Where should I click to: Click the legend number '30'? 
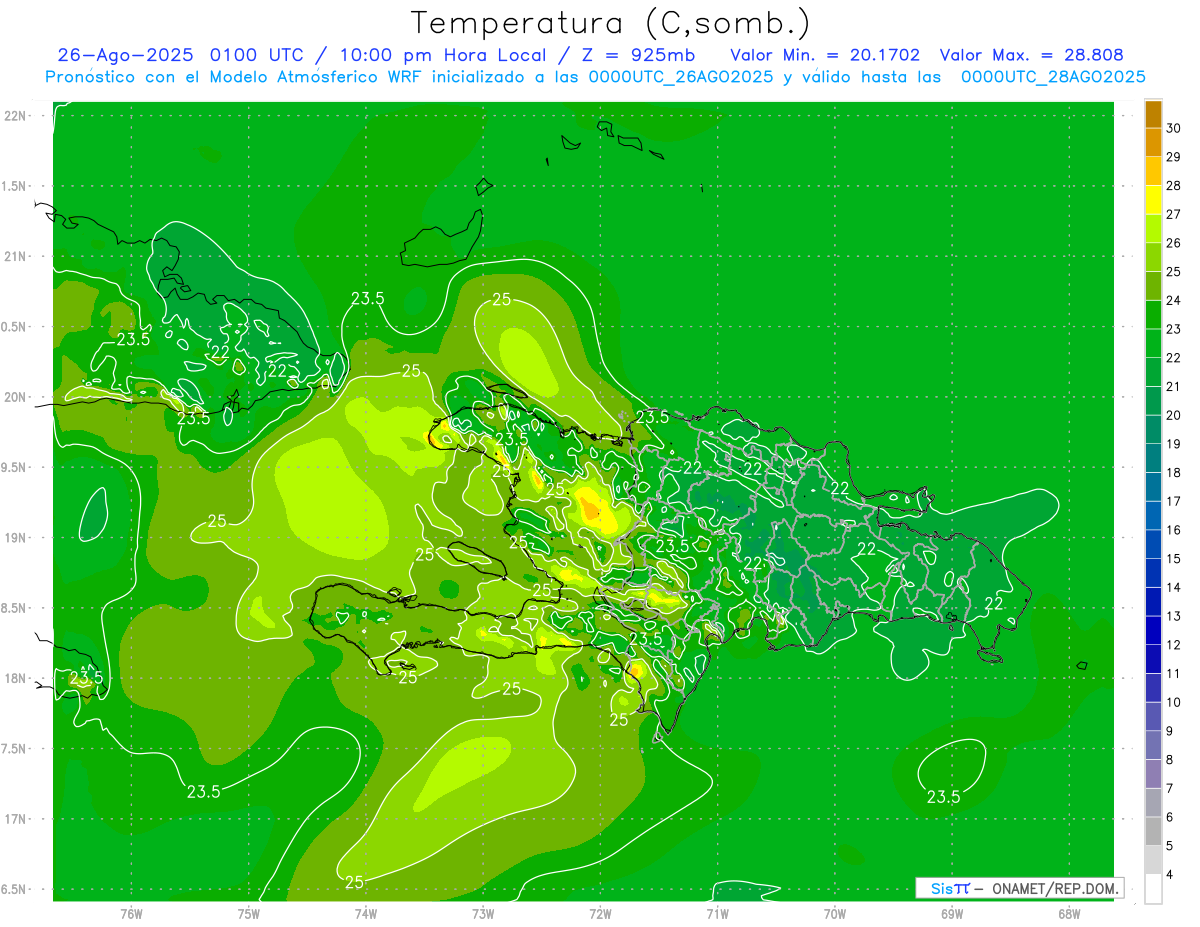point(1174,128)
